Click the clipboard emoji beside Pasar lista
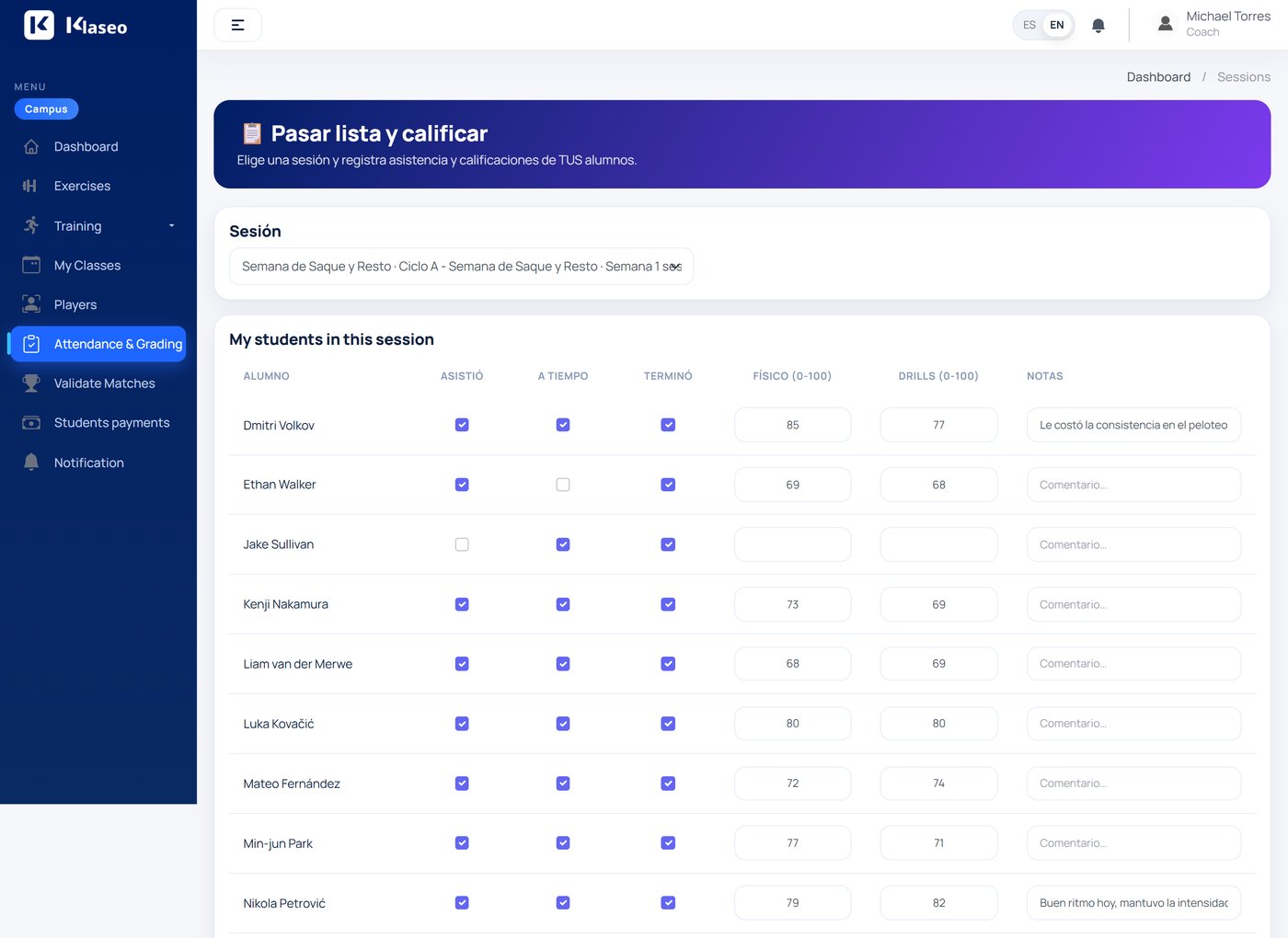Screen dimensions: 1288x938 252,134
